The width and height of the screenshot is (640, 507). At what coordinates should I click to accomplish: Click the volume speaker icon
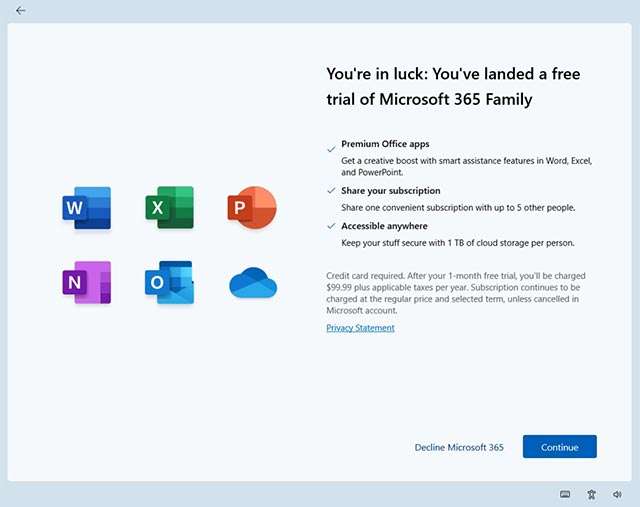tap(617, 494)
